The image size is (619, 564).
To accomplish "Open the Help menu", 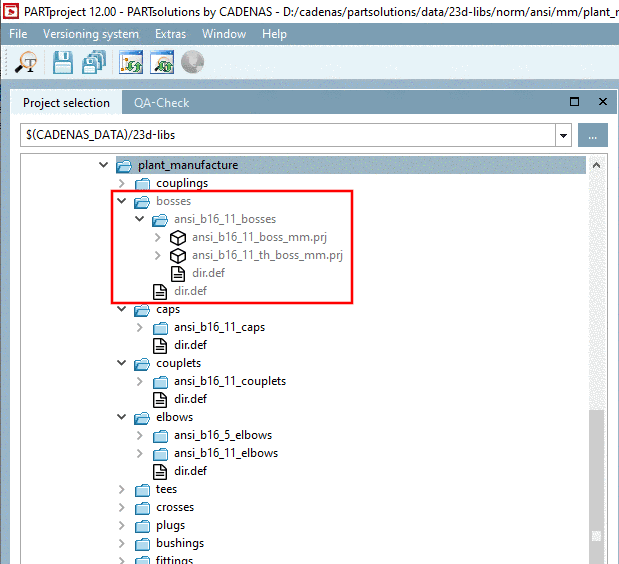I will coord(274,34).
